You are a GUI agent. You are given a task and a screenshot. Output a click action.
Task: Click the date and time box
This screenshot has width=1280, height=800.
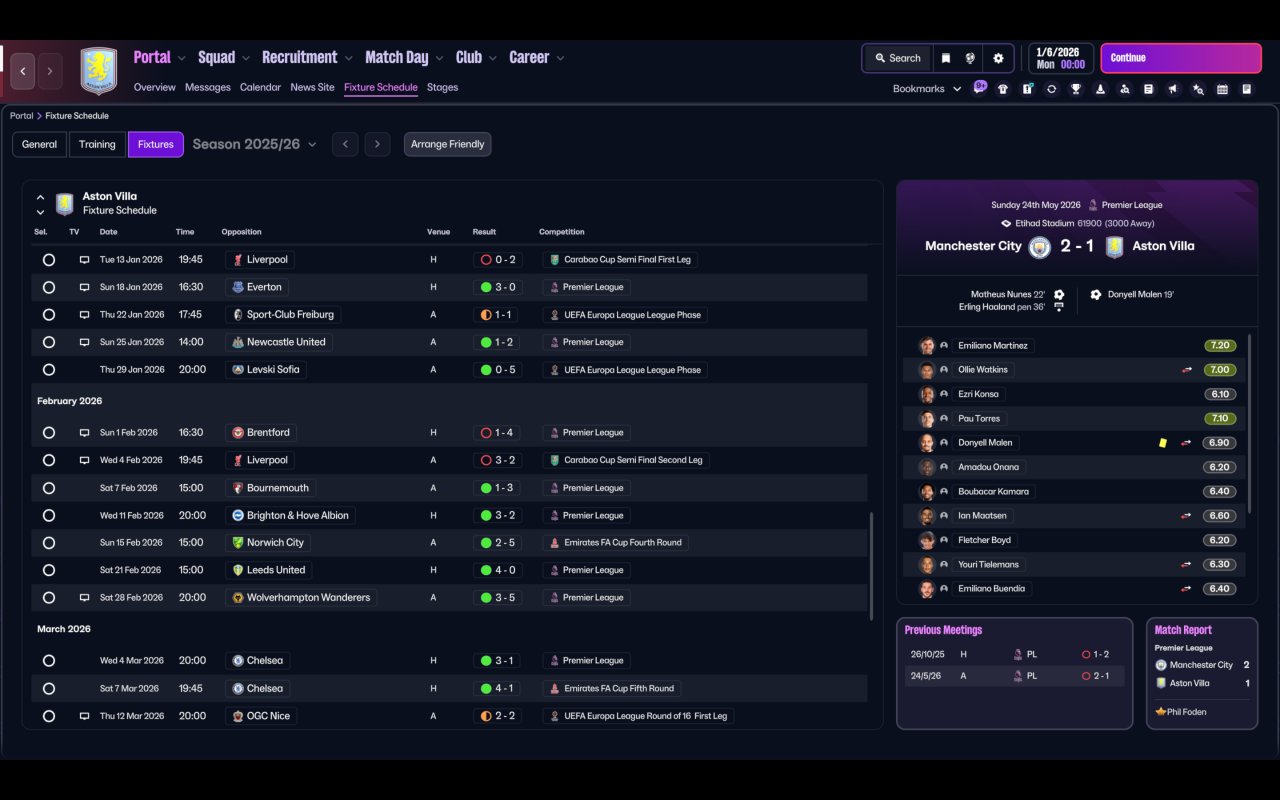pos(1061,58)
